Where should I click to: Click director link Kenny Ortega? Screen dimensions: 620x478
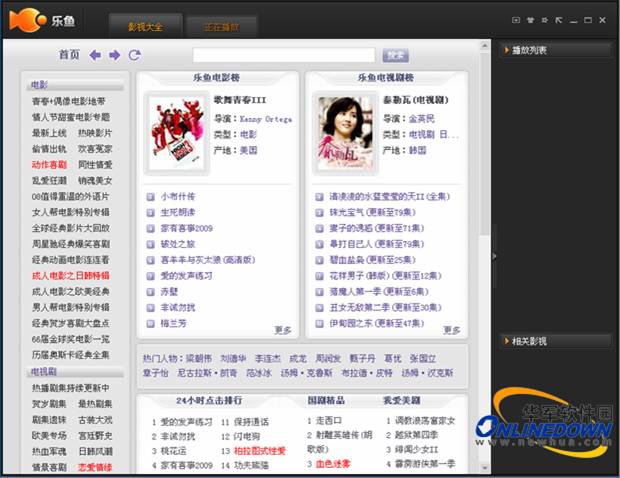click(x=266, y=119)
